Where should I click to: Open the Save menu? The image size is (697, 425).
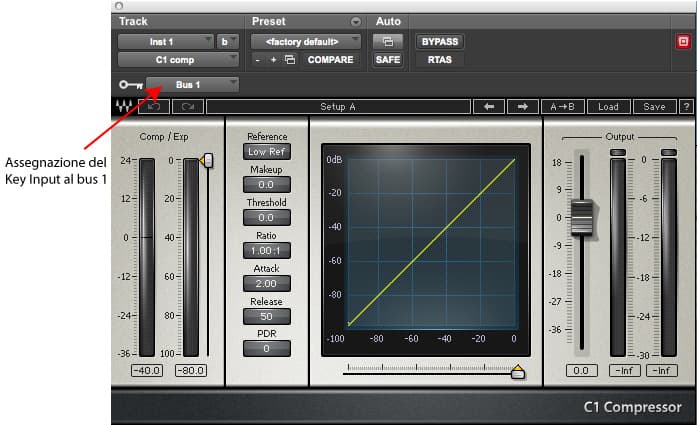pyautogui.click(x=654, y=107)
